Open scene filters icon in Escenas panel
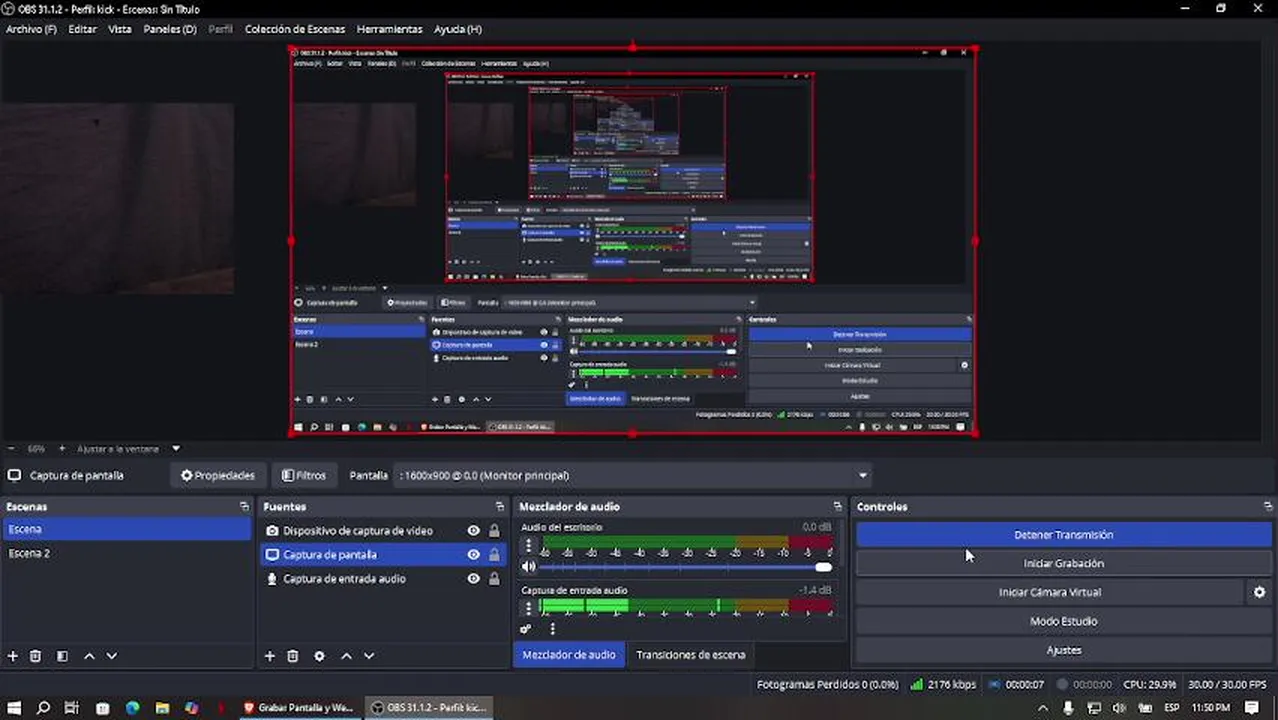This screenshot has height=720, width=1278. pyautogui.click(x=62, y=656)
